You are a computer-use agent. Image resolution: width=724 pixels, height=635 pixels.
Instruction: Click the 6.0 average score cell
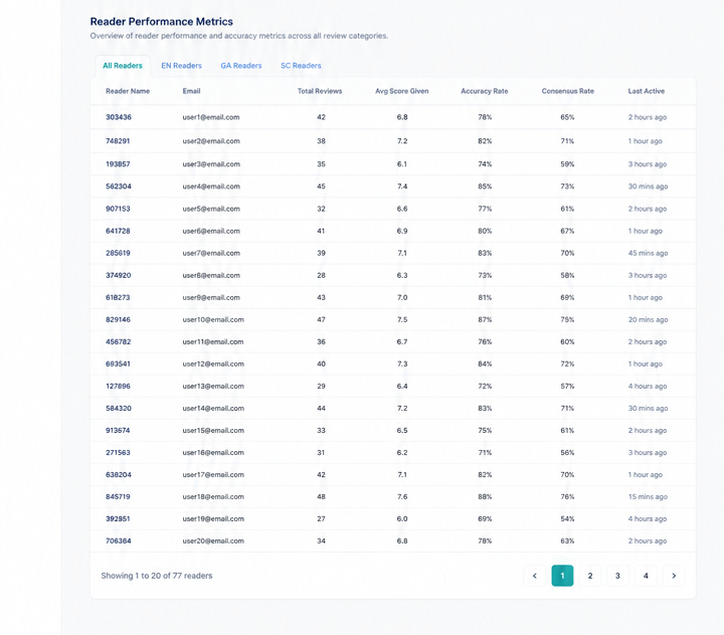402,519
